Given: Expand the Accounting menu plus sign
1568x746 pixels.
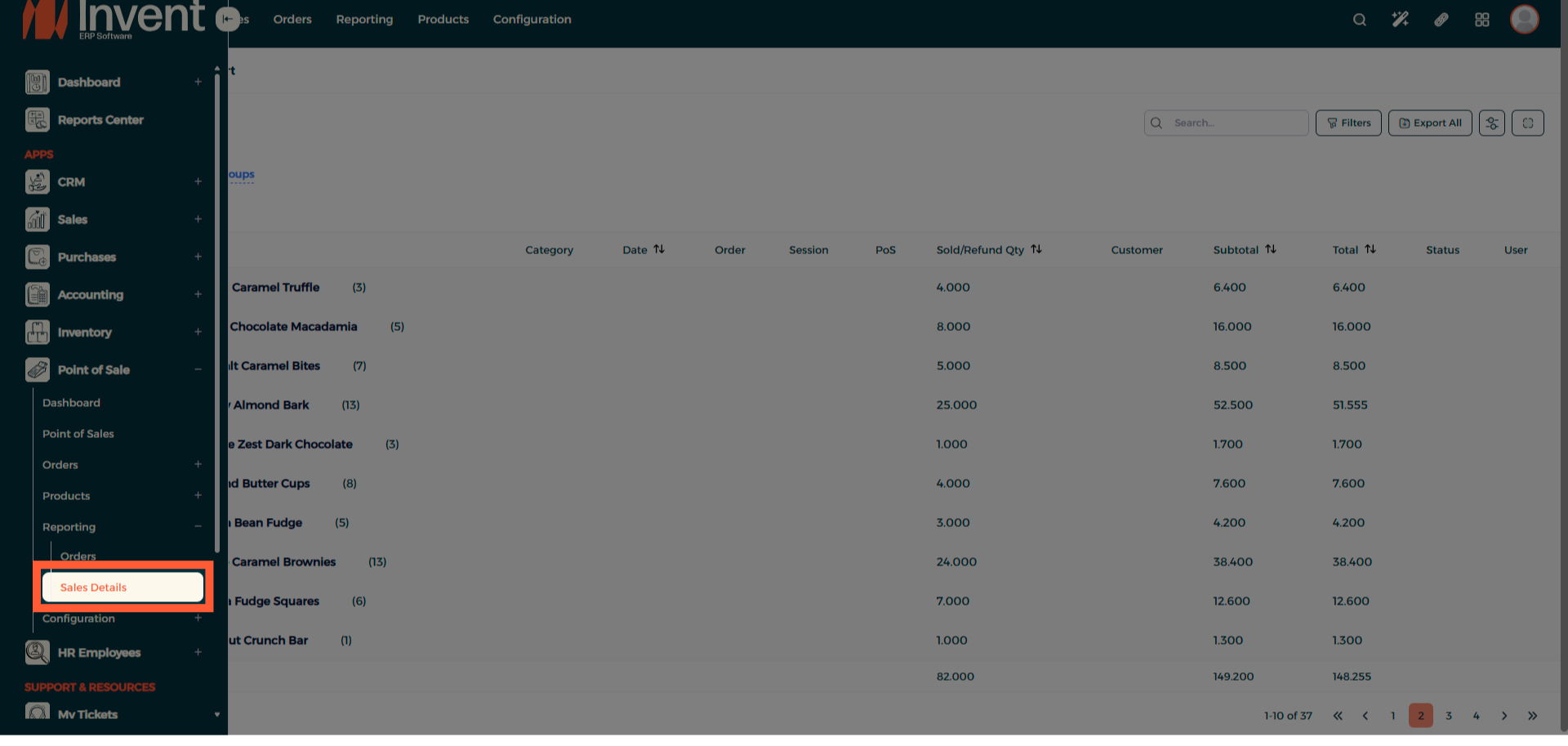Looking at the screenshot, I should point(198,294).
